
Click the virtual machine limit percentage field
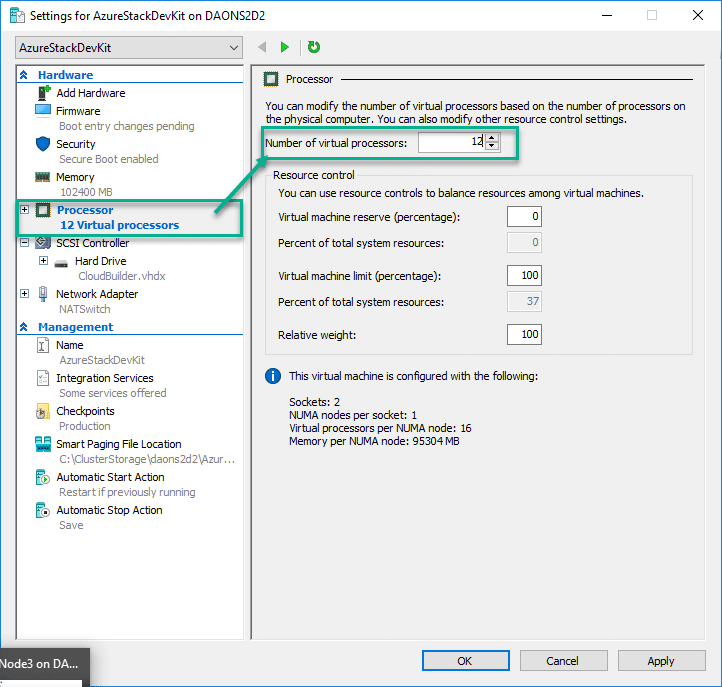(524, 275)
